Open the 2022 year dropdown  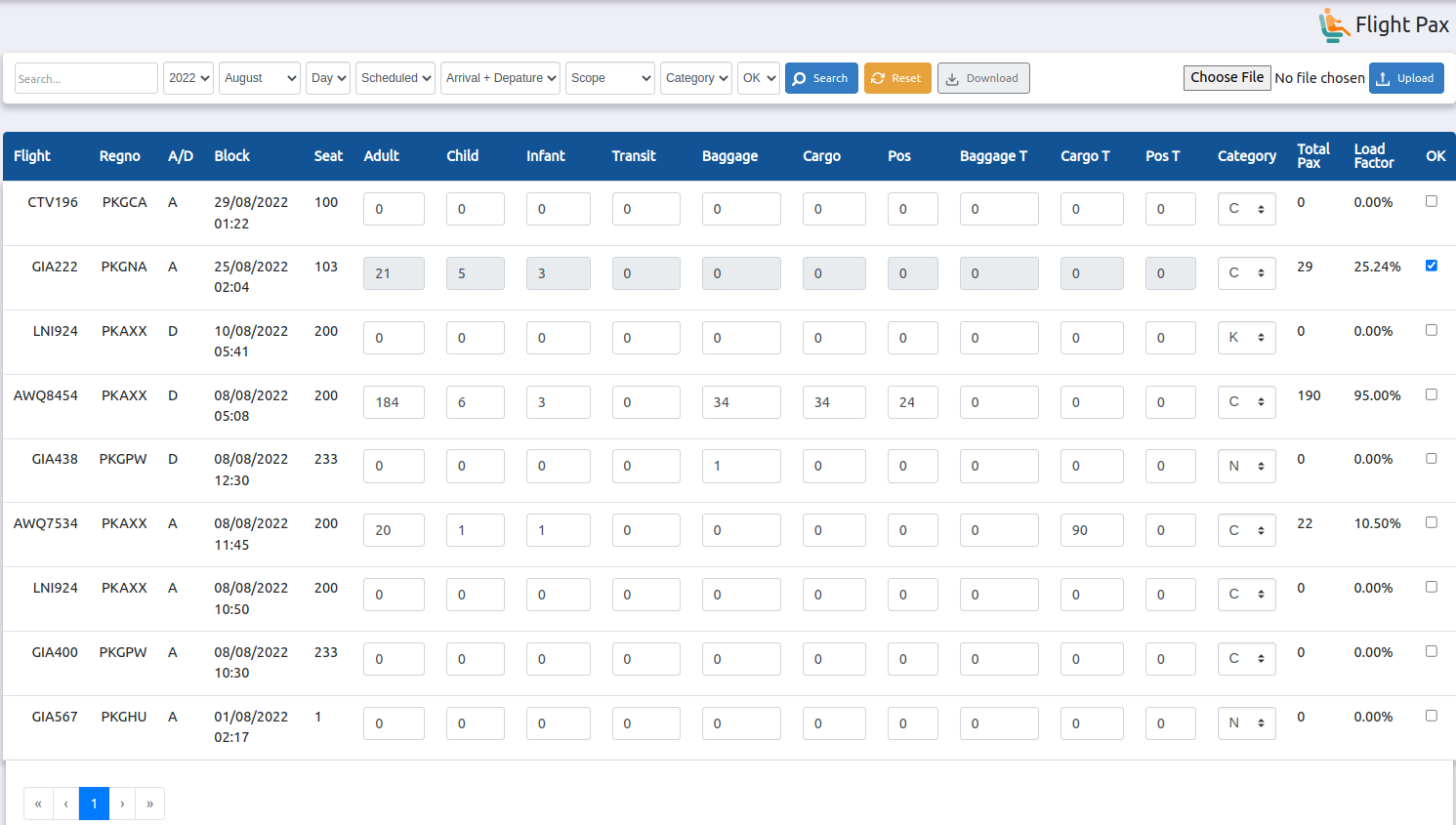point(188,78)
